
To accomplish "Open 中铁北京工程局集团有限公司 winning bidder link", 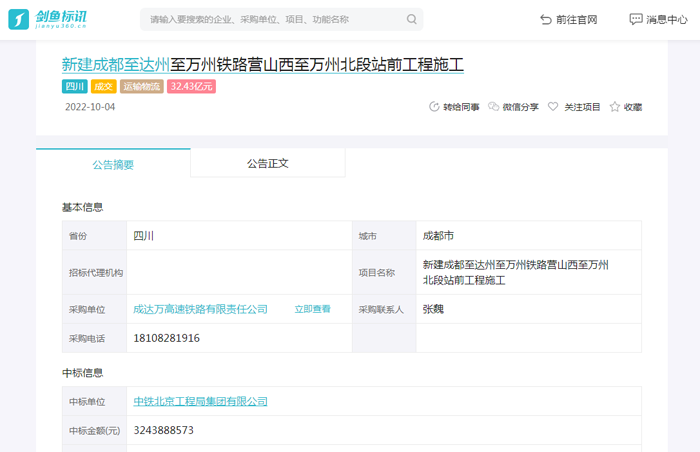I will (200, 401).
